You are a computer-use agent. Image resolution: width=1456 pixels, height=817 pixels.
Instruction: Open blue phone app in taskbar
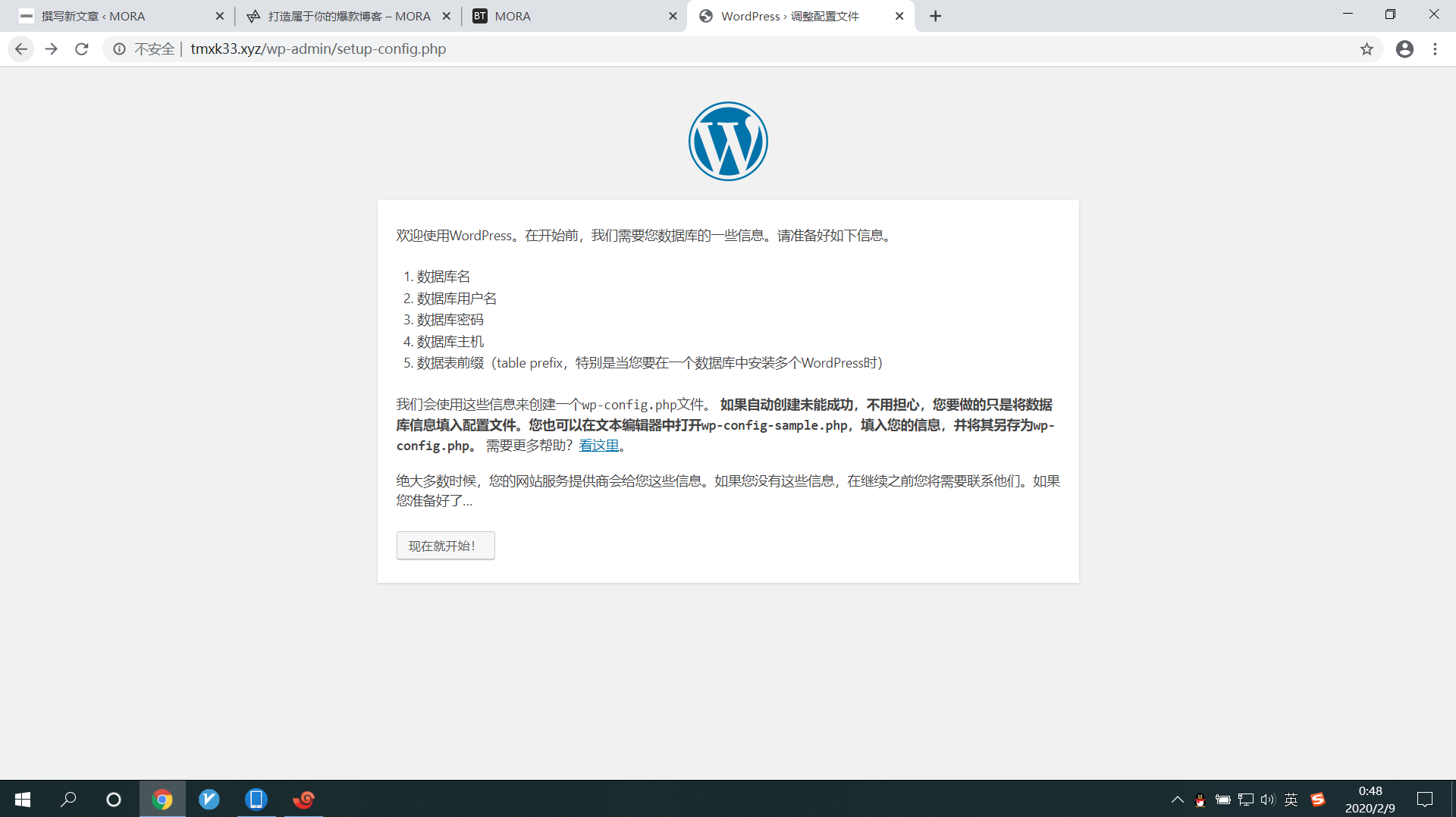(256, 799)
